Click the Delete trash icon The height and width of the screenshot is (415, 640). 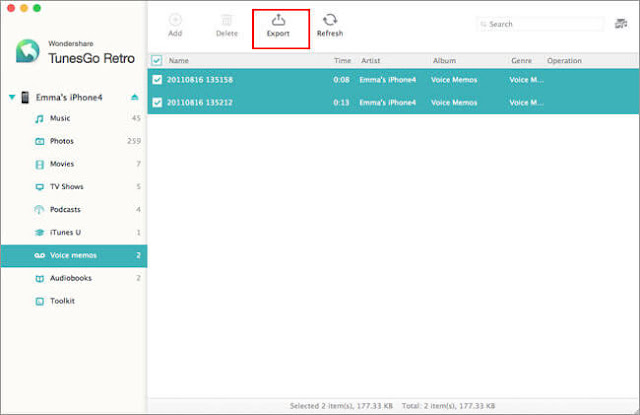(227, 20)
